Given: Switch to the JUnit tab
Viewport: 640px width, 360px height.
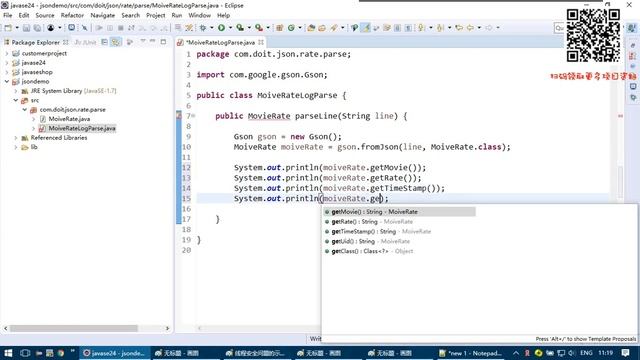Looking at the screenshot, I should tap(85, 42).
